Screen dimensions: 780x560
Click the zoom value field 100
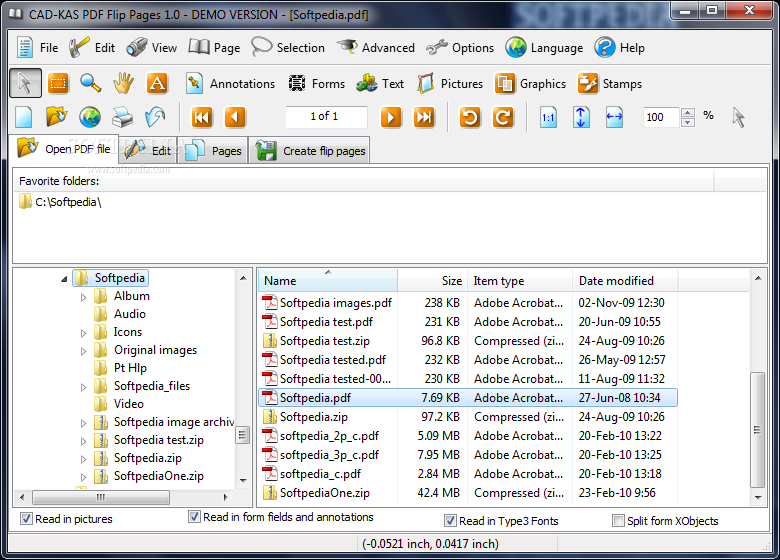click(662, 117)
